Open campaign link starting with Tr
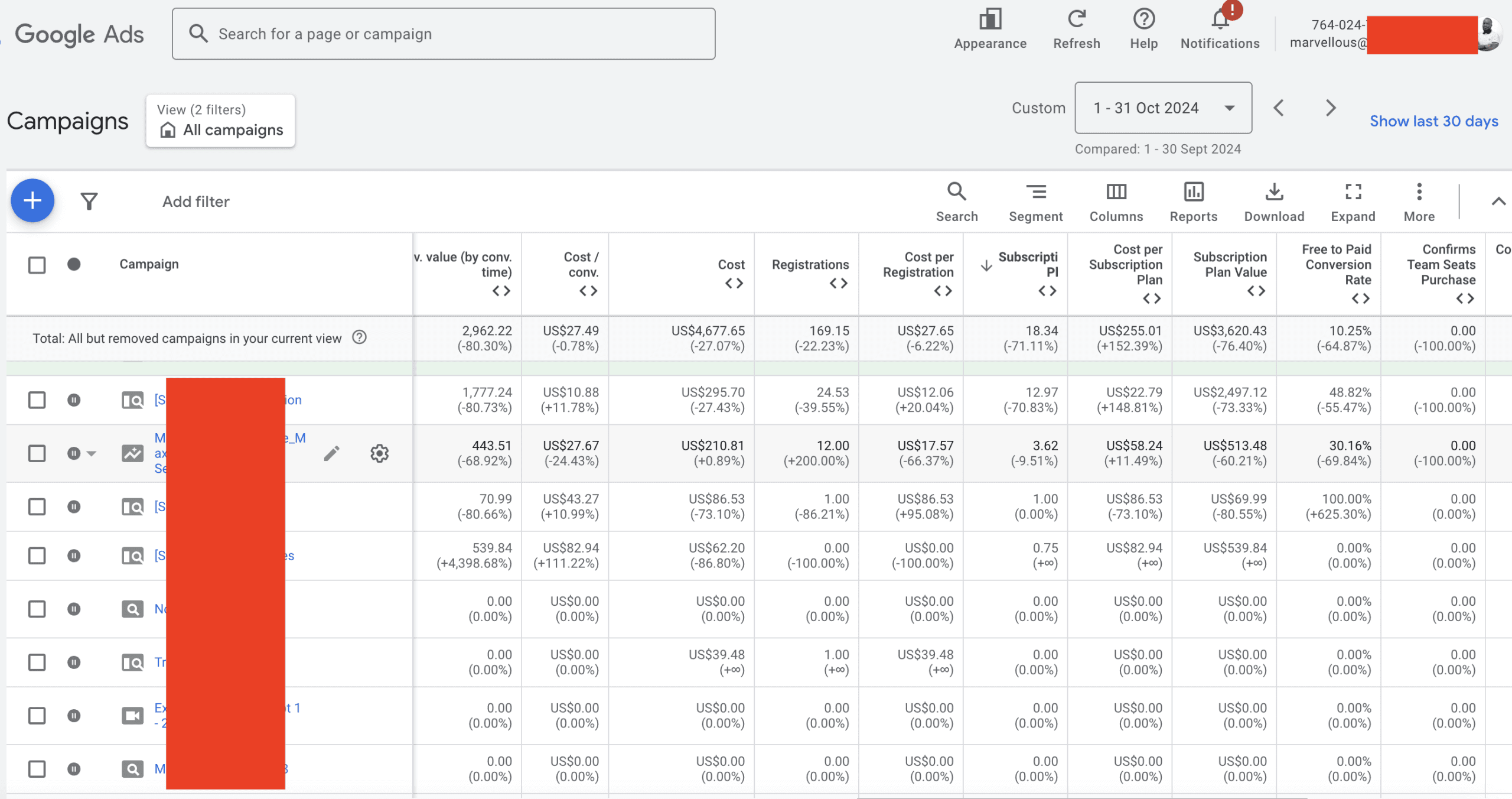This screenshot has height=799, width=1512. pyautogui.click(x=160, y=662)
